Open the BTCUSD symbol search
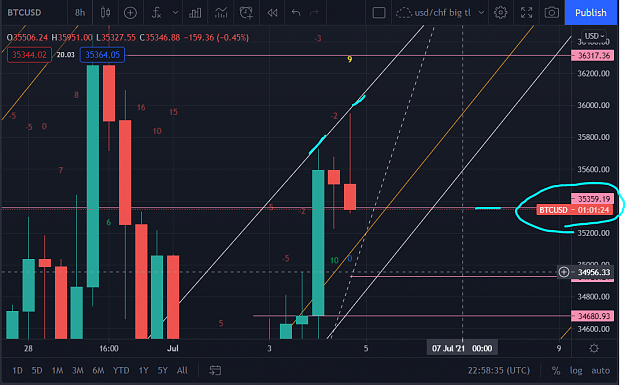The height and width of the screenshot is (385, 625). pyautogui.click(x=24, y=12)
